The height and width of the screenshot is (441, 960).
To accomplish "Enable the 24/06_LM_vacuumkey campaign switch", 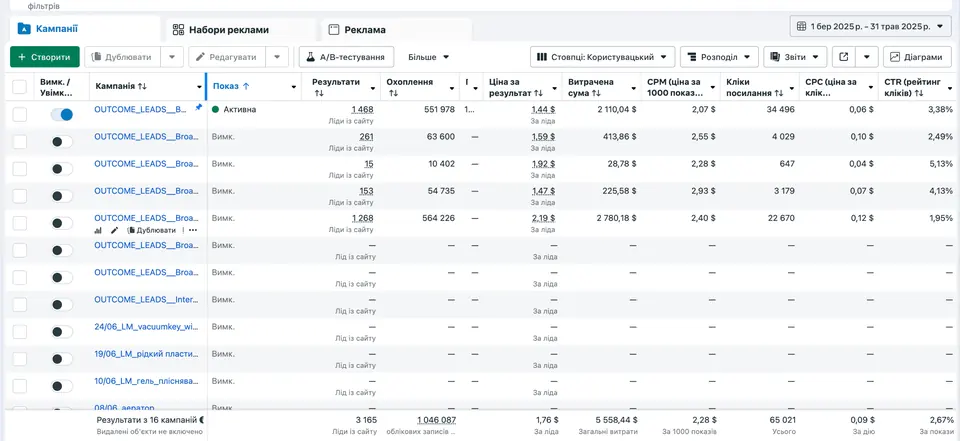I will pyautogui.click(x=62, y=332).
